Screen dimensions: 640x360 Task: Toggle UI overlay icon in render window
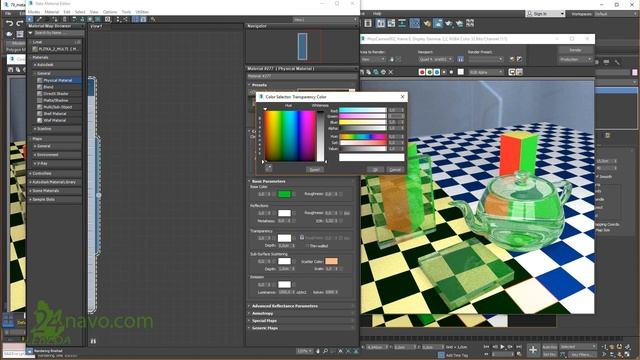pos(512,72)
